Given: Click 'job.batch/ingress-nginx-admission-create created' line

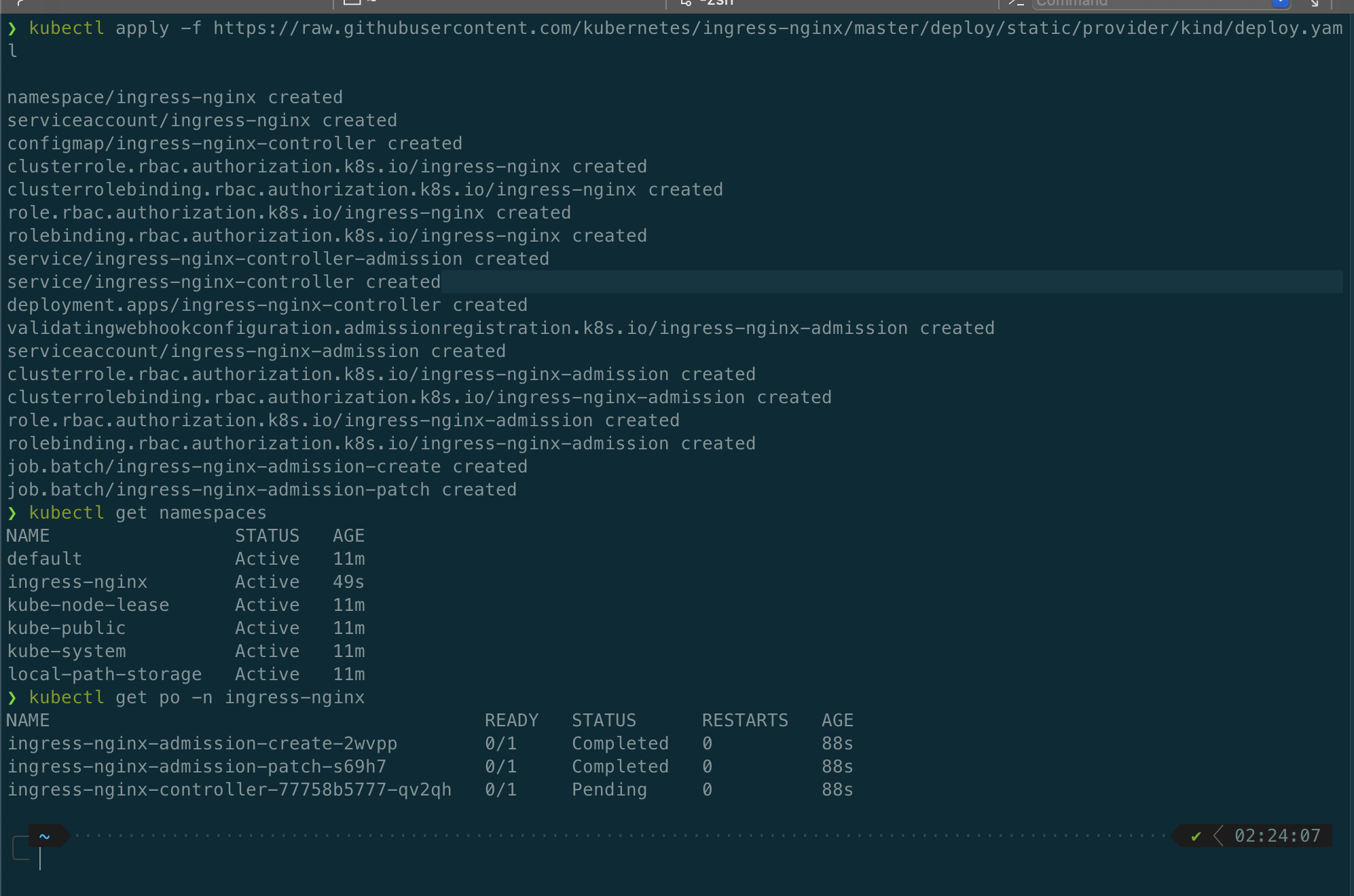Looking at the screenshot, I should pos(268,467).
